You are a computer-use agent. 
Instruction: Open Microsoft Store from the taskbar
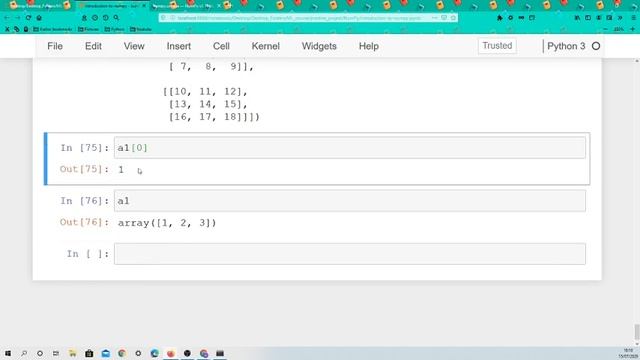coord(89,353)
